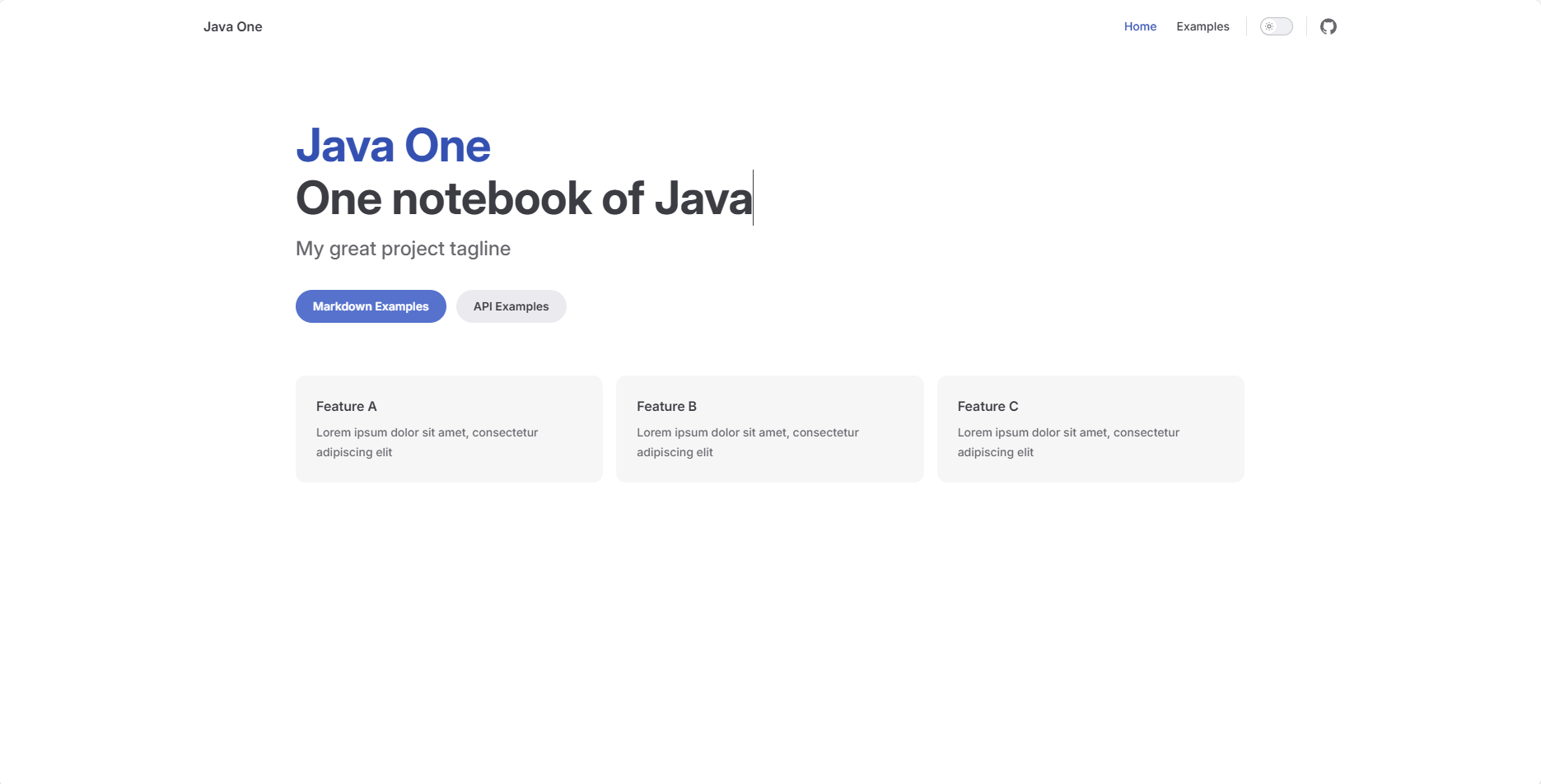
Task: Open the Markdown Examples button
Action: click(x=371, y=306)
